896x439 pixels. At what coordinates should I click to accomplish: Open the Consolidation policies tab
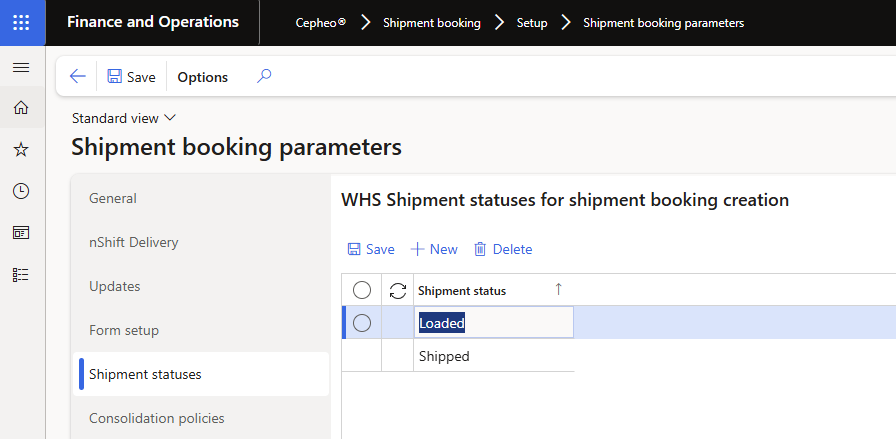[x=156, y=418]
